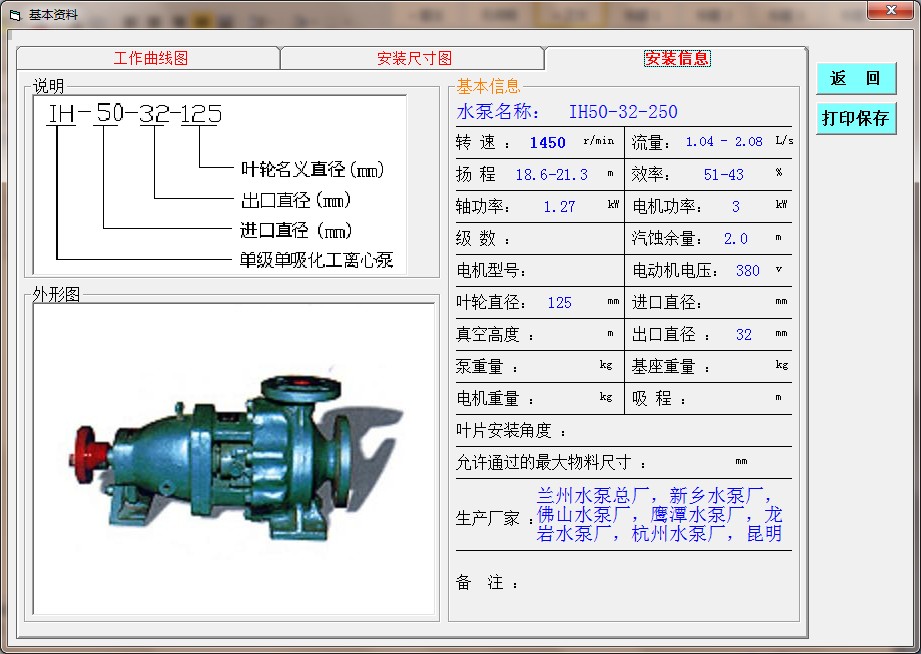The image size is (921, 654).
Task: Click the 流量 value 1.04 - 2.08
Action: coord(724,142)
